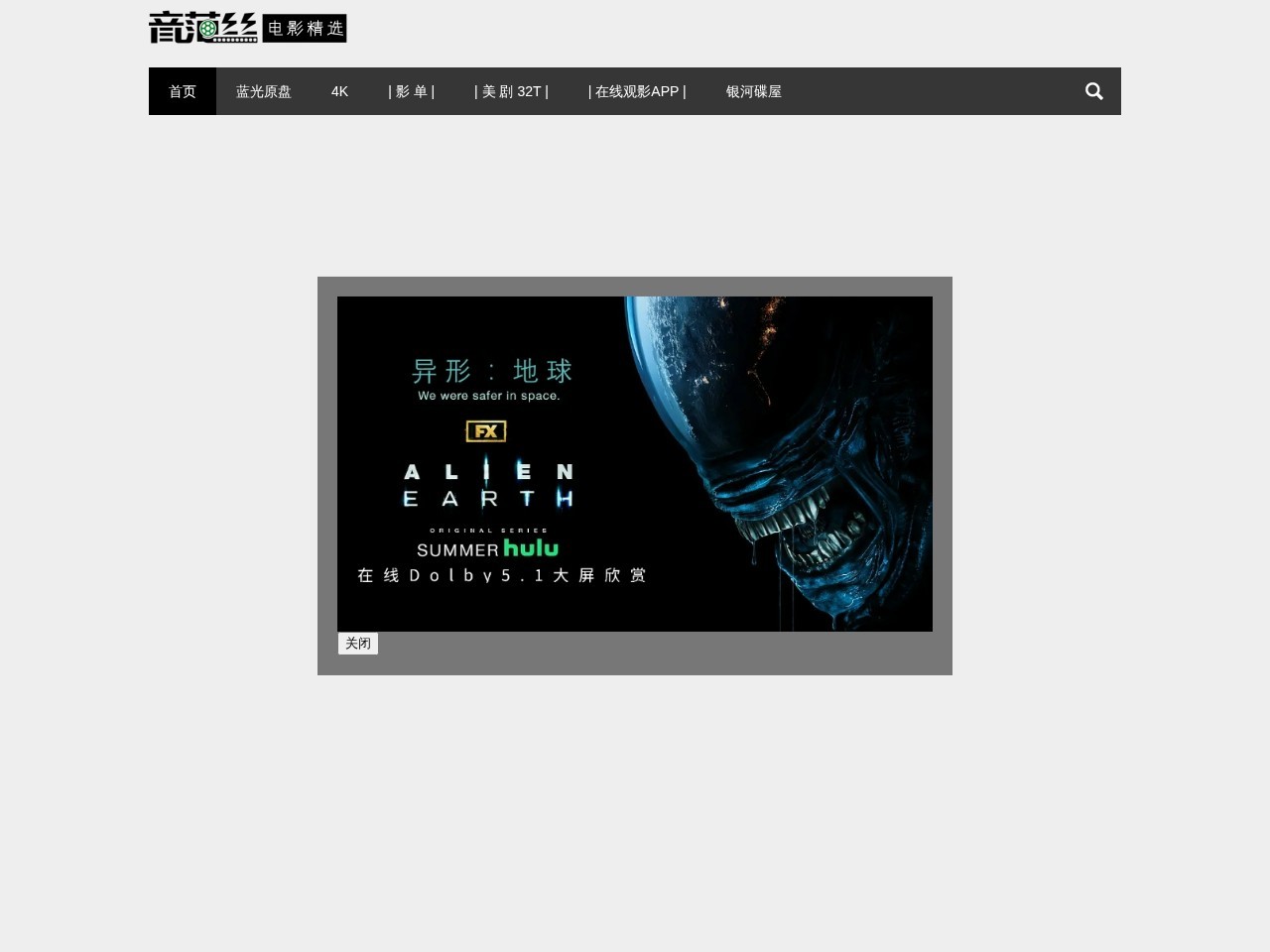The width and height of the screenshot is (1270, 952).
Task: Open the 蓝光原盘 menu item
Action: [x=264, y=91]
